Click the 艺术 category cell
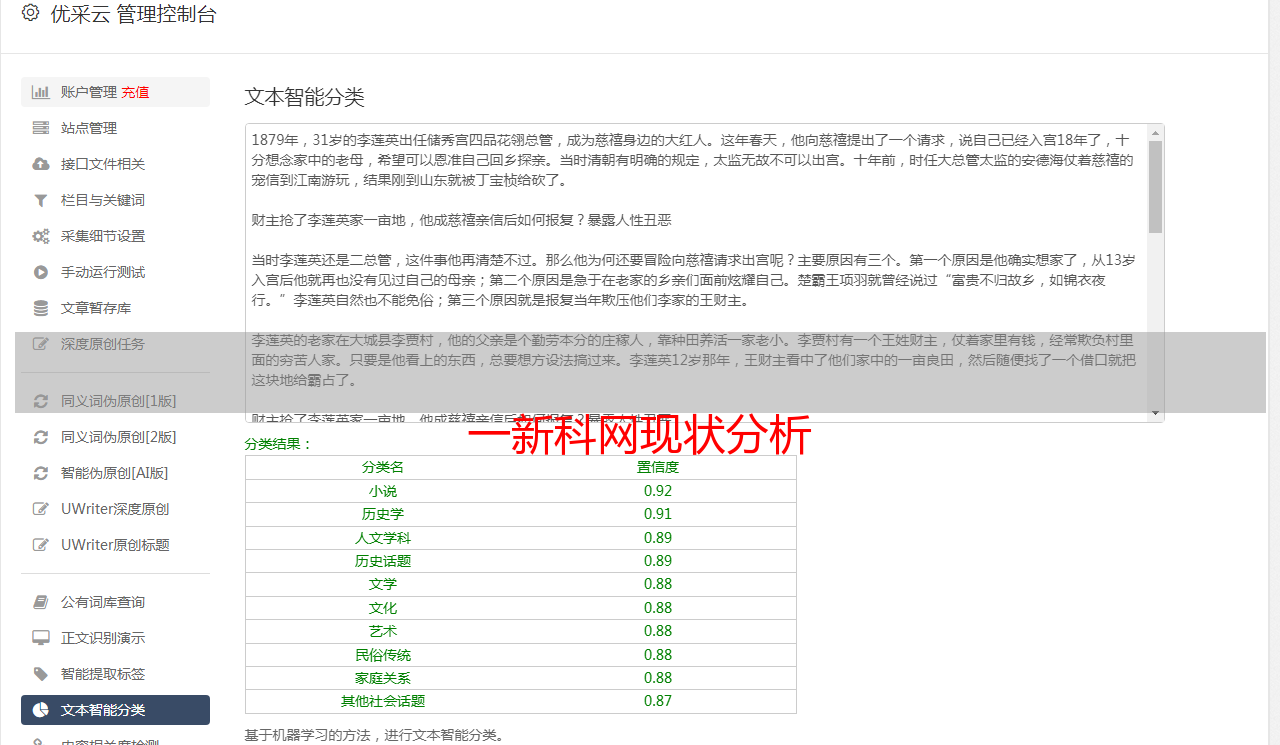The image size is (1280, 745). point(383,631)
